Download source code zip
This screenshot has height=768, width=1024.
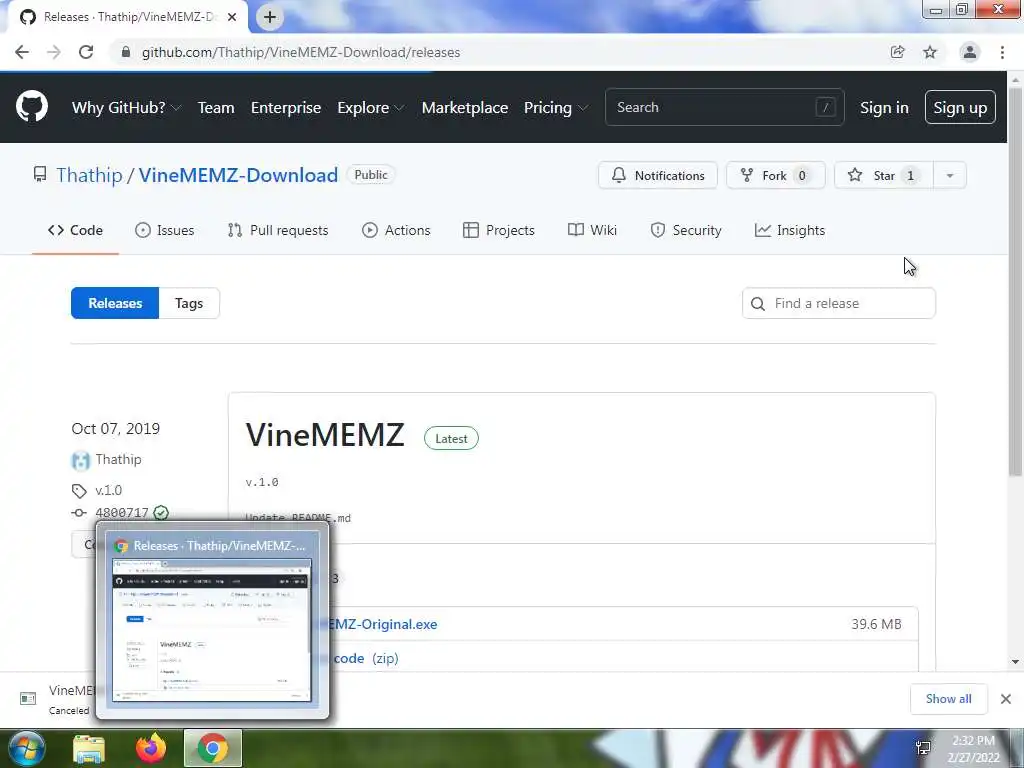click(366, 658)
